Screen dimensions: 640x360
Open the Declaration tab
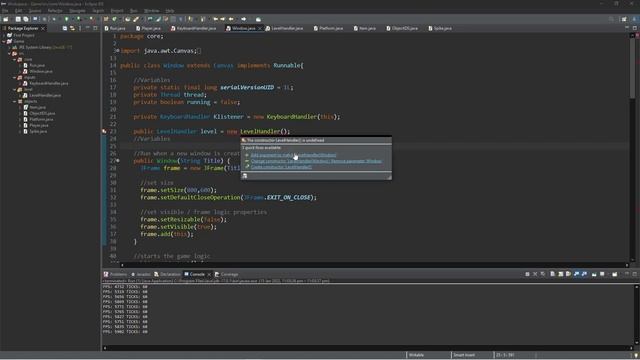pos(167,274)
